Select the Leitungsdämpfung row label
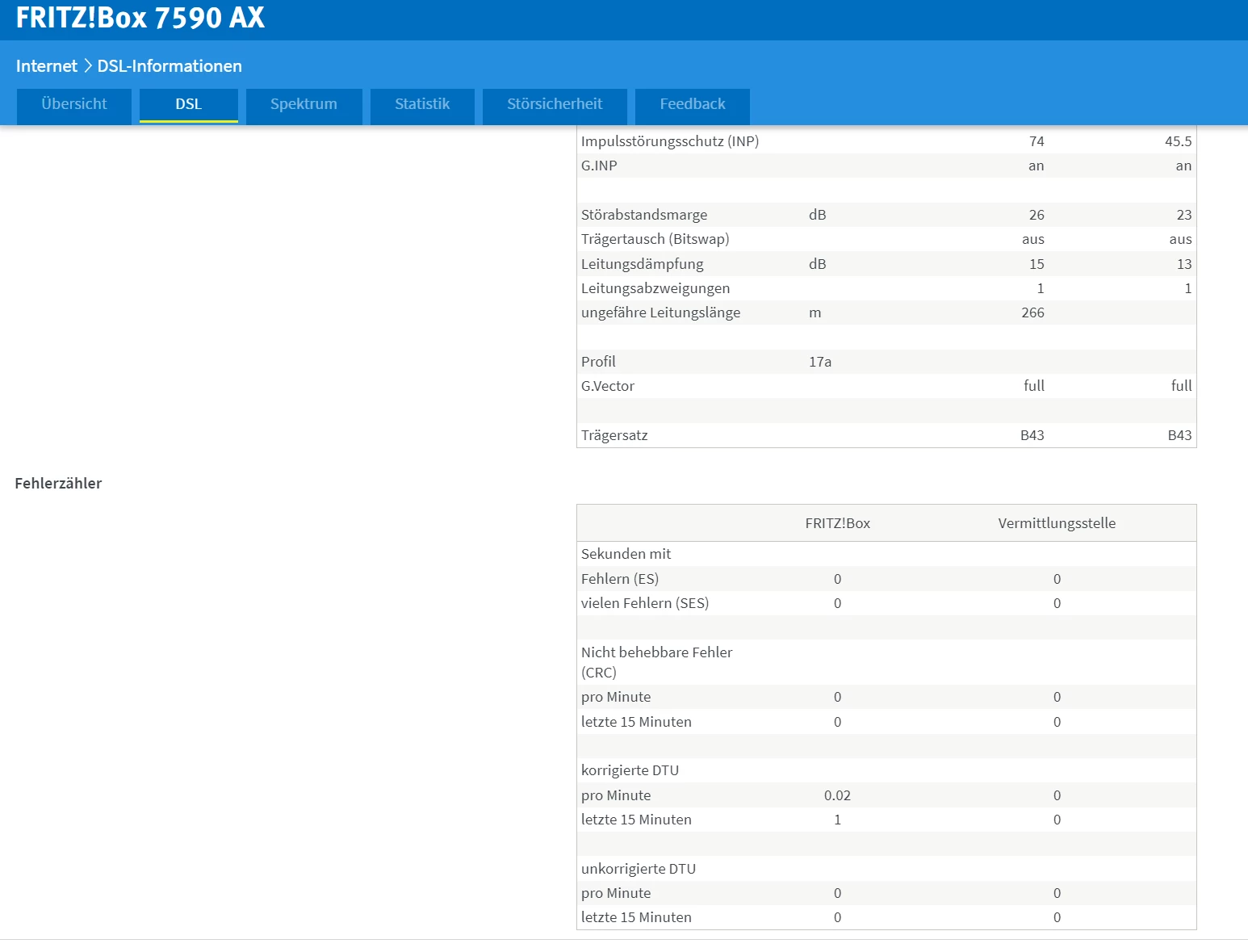Screen dimensions: 1248x952 (x=643, y=264)
